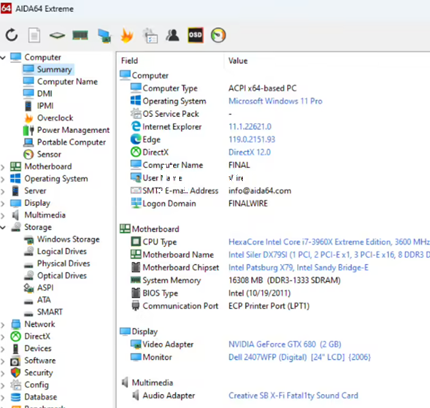This screenshot has height=408, width=430.
Task: Click the Internet Explorer version 11.1.22621.0 link
Action: coord(250,127)
